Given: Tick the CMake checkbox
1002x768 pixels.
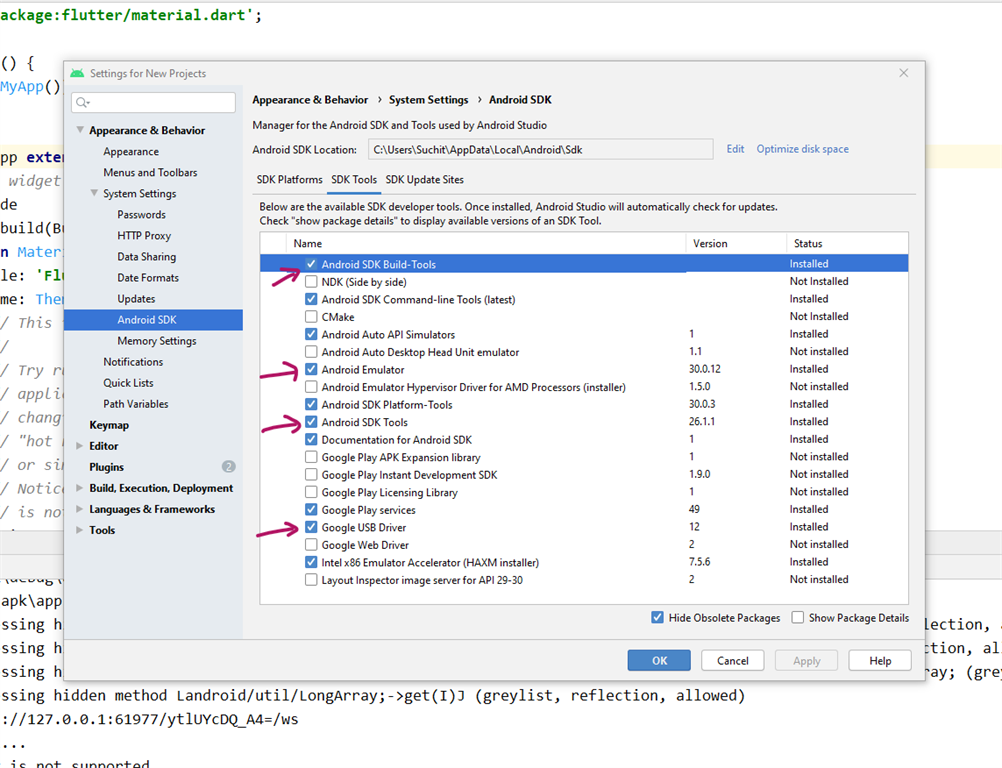Looking at the screenshot, I should [x=312, y=317].
